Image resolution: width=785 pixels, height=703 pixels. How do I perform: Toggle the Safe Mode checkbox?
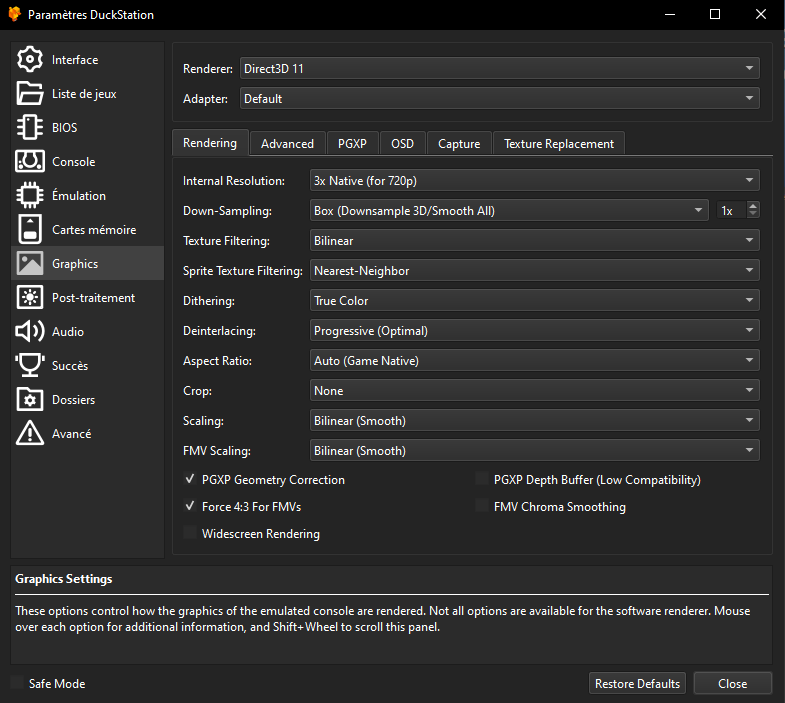17,683
